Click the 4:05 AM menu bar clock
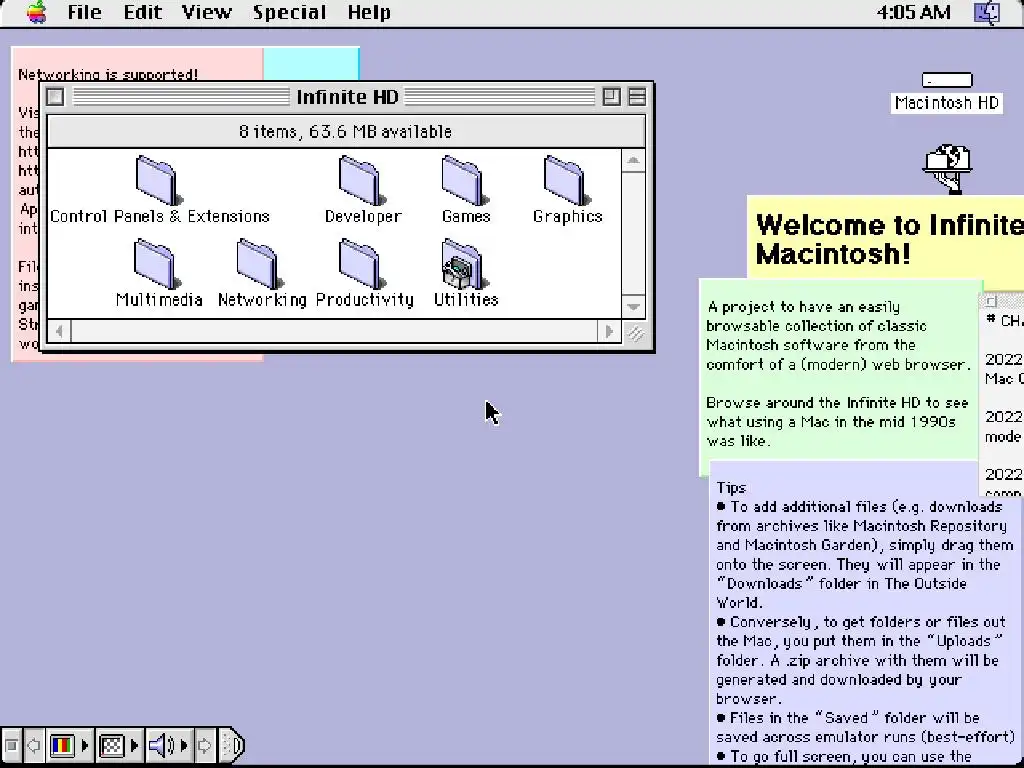This screenshot has width=1024, height=768. click(913, 12)
